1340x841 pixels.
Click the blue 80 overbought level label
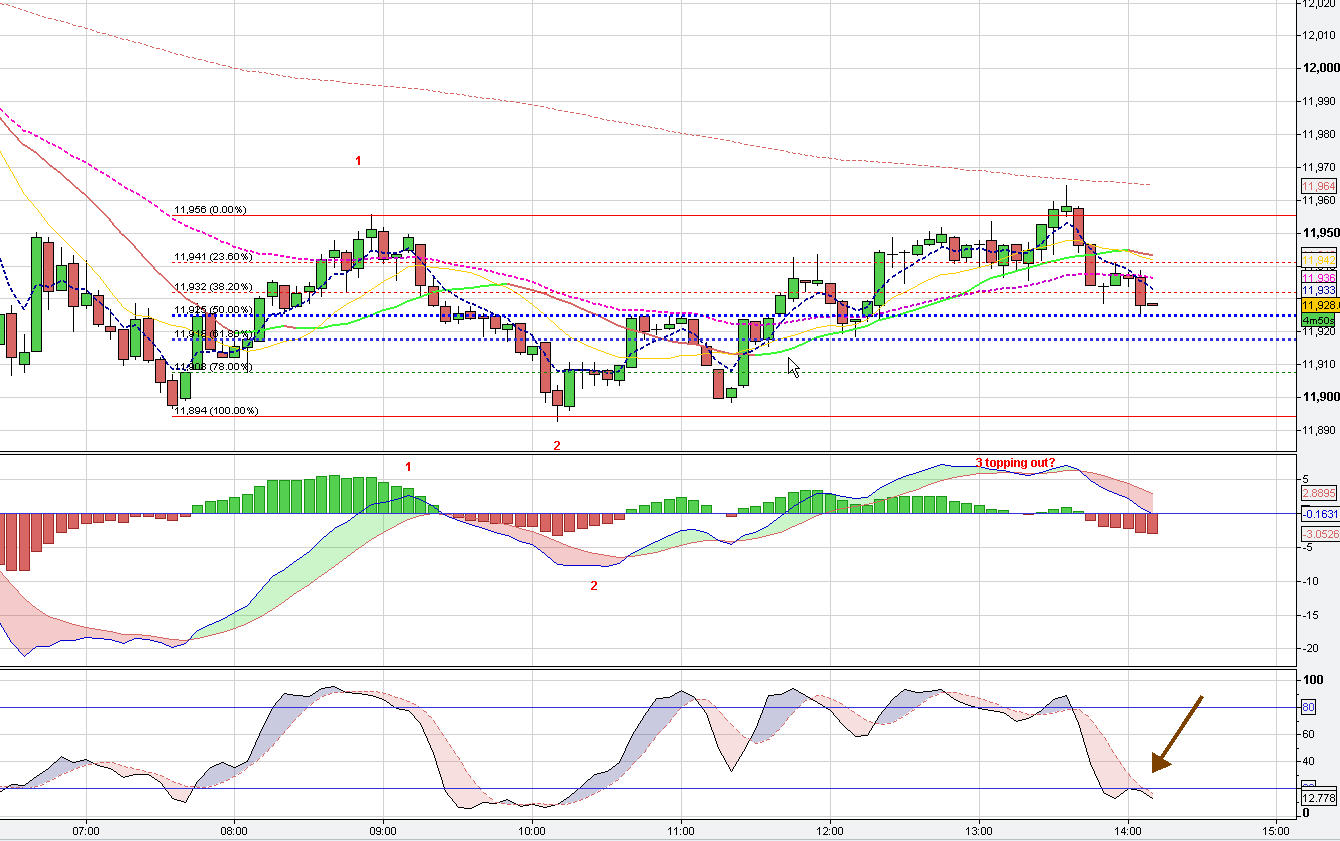pyautogui.click(x=1307, y=708)
